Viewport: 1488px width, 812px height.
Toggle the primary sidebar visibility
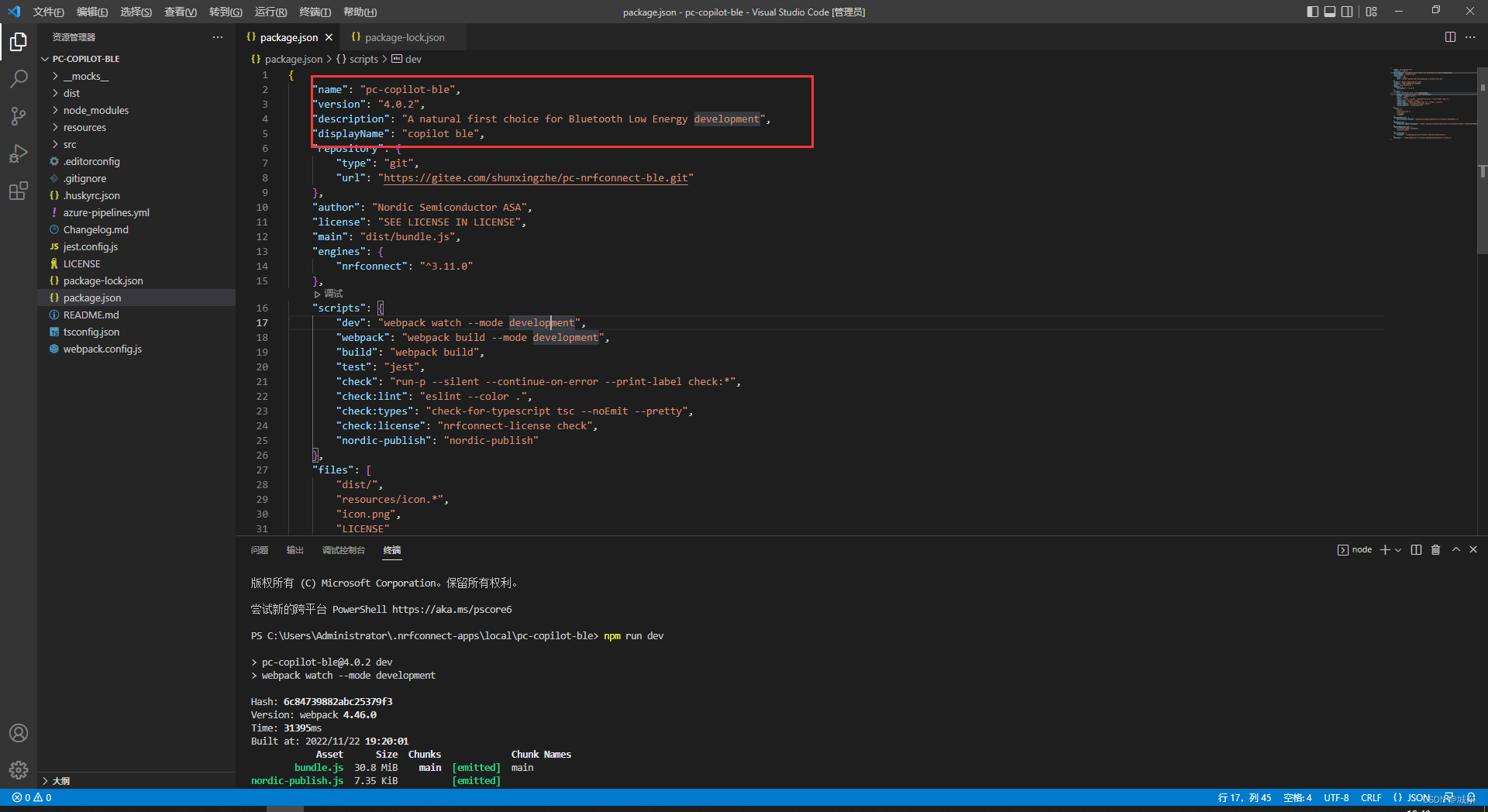click(x=1312, y=12)
